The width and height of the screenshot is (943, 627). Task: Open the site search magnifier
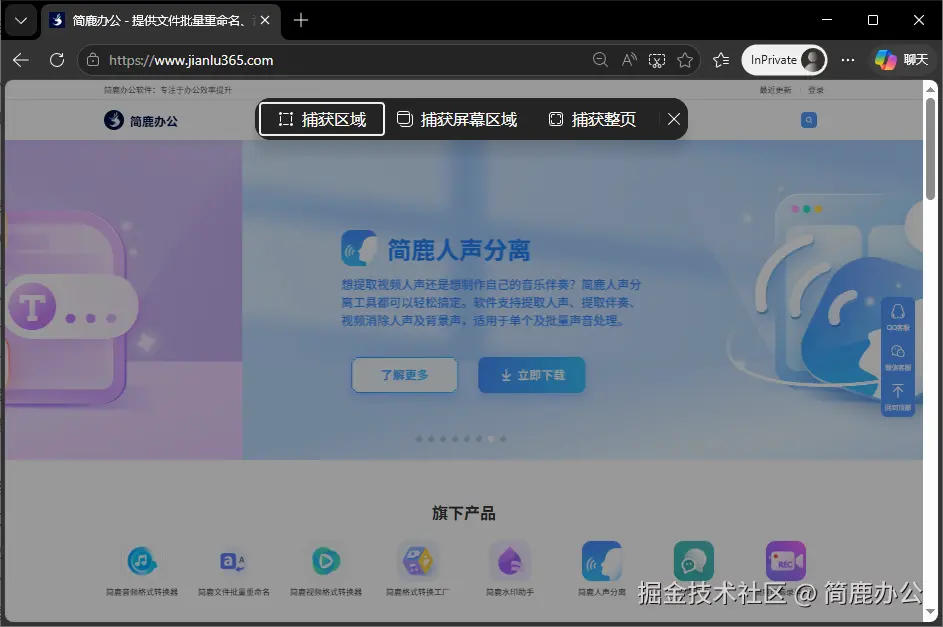point(808,119)
